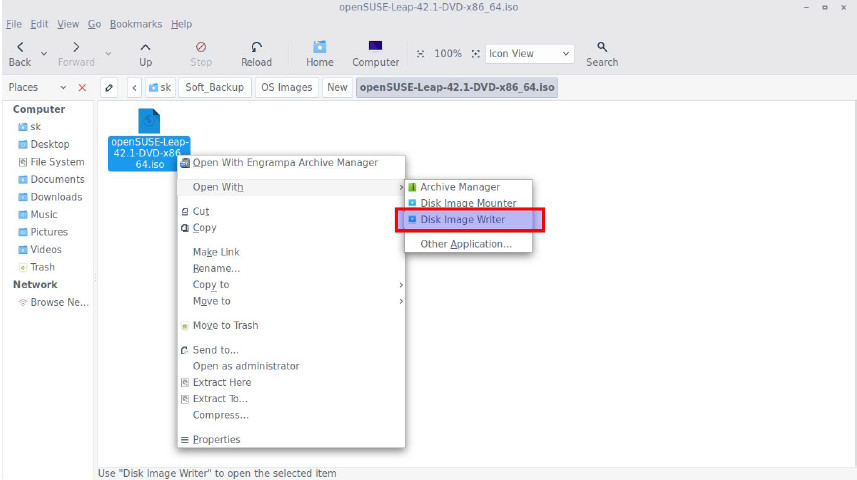This screenshot has width=857, height=480.
Task: Reload the current folder
Action: [x=256, y=54]
